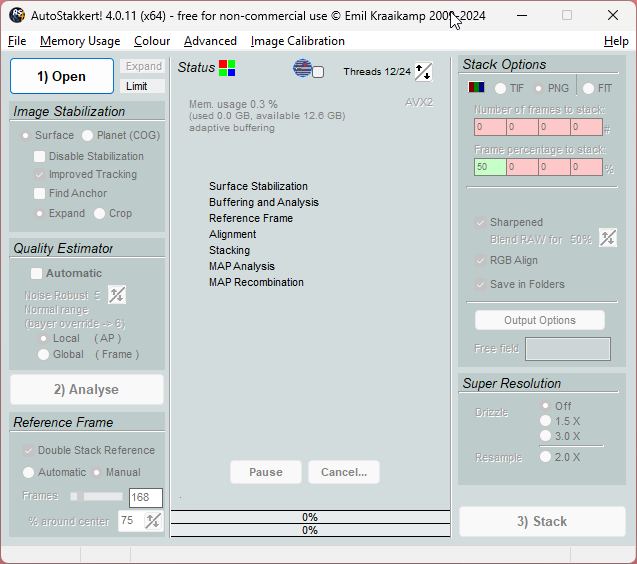Choose TIF output format
This screenshot has width=637, height=564.
click(x=500, y=88)
